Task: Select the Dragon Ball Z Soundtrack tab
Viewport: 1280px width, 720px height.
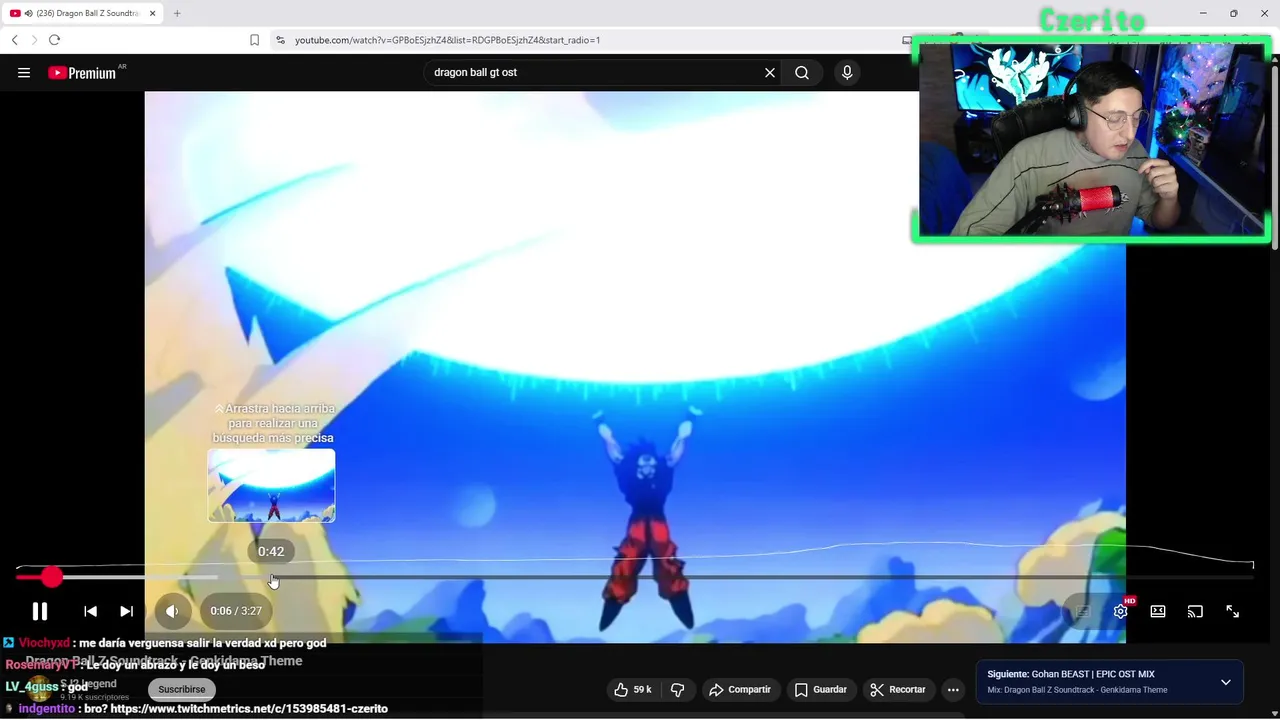Action: tap(82, 13)
